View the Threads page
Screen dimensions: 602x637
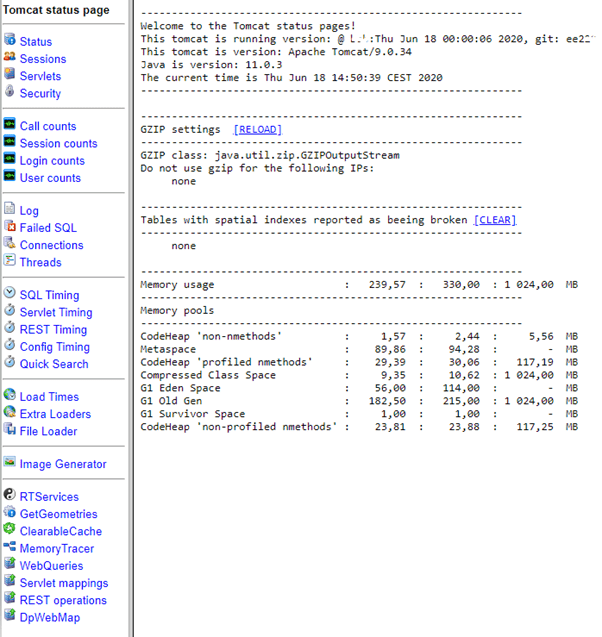40,262
